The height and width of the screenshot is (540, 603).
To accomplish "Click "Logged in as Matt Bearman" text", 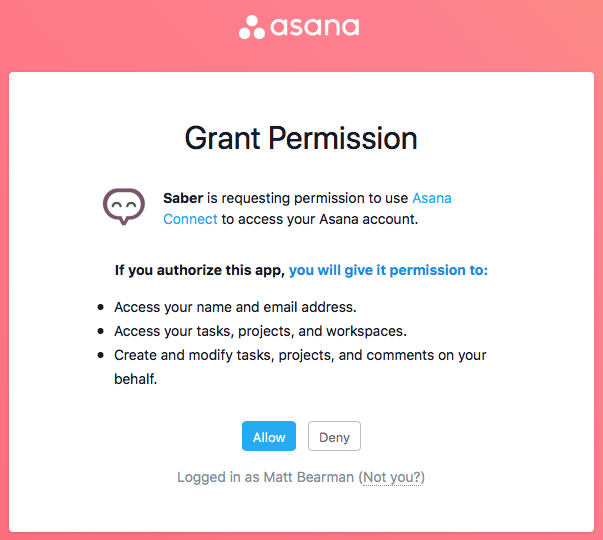I will [x=265, y=478].
